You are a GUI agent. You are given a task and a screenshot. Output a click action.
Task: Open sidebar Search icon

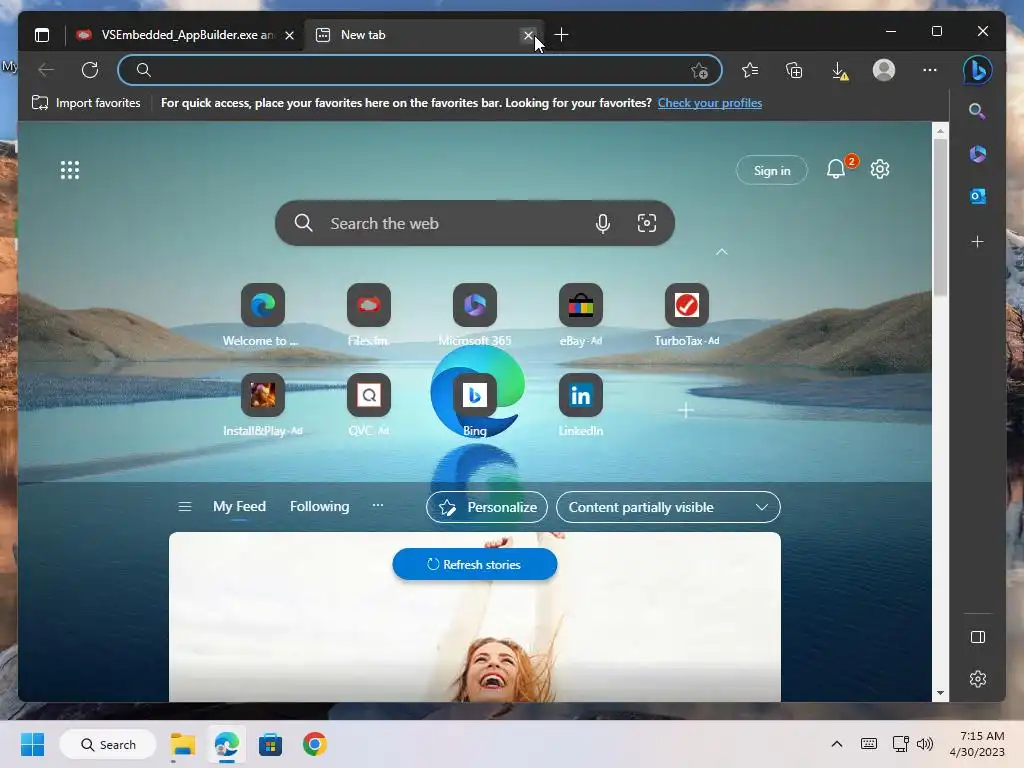coord(977,111)
